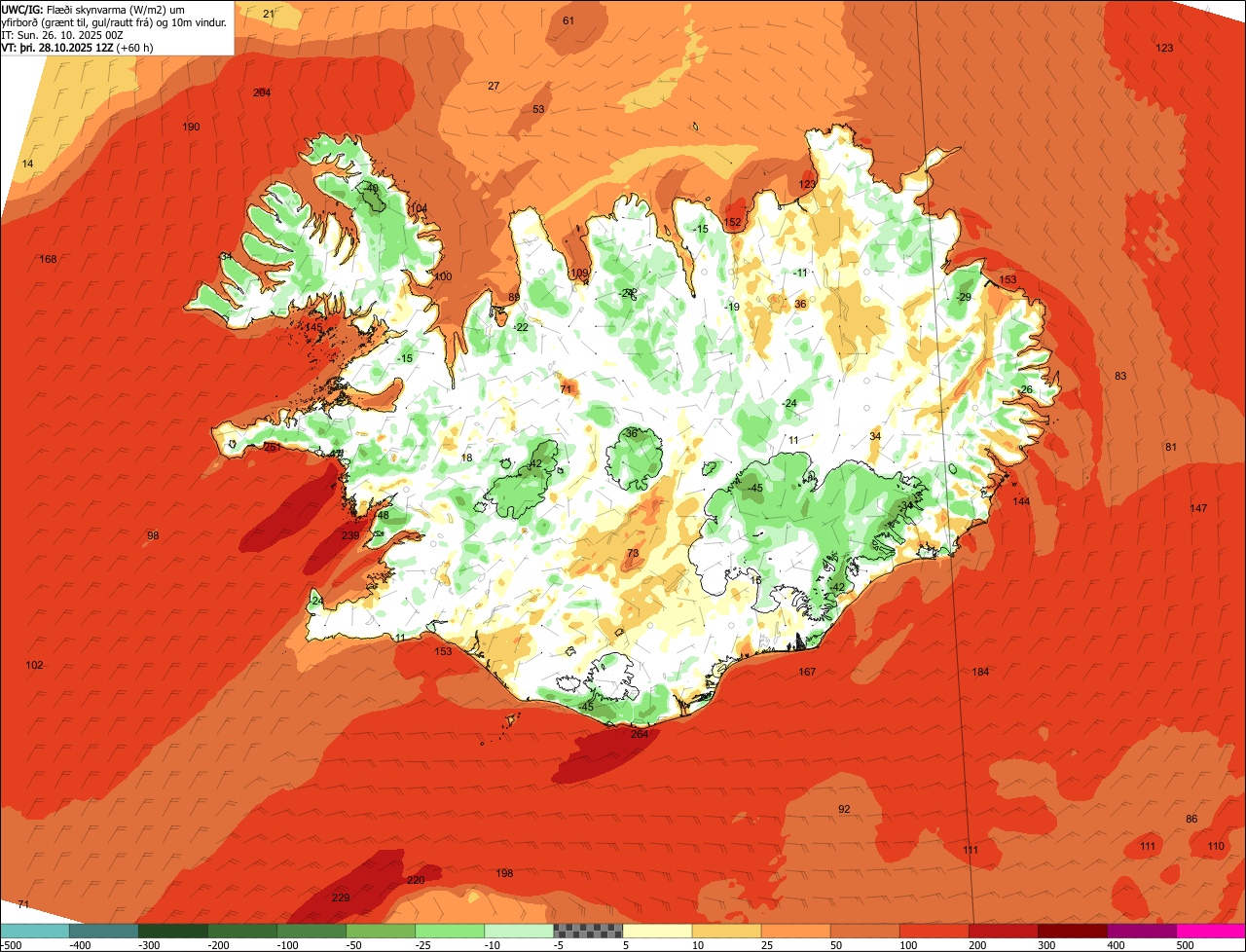This screenshot has height=952, width=1246.
Task: Click the map value '168'
Action: pyautogui.click(x=49, y=259)
